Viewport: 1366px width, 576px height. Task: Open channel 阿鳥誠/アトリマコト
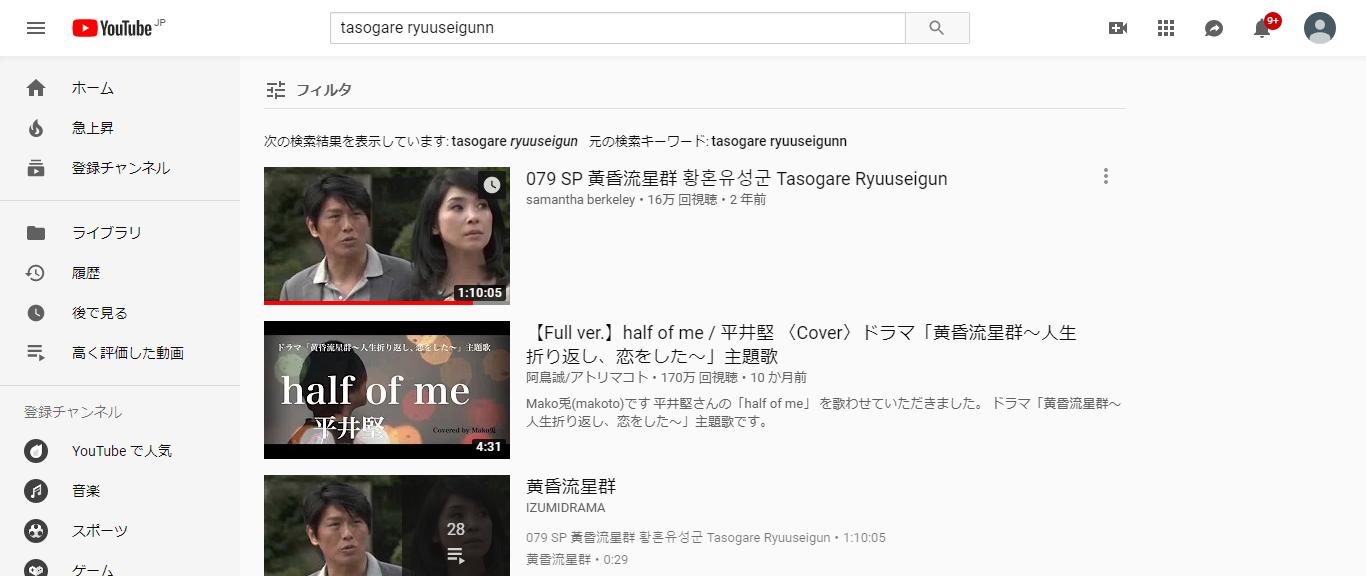(588, 378)
